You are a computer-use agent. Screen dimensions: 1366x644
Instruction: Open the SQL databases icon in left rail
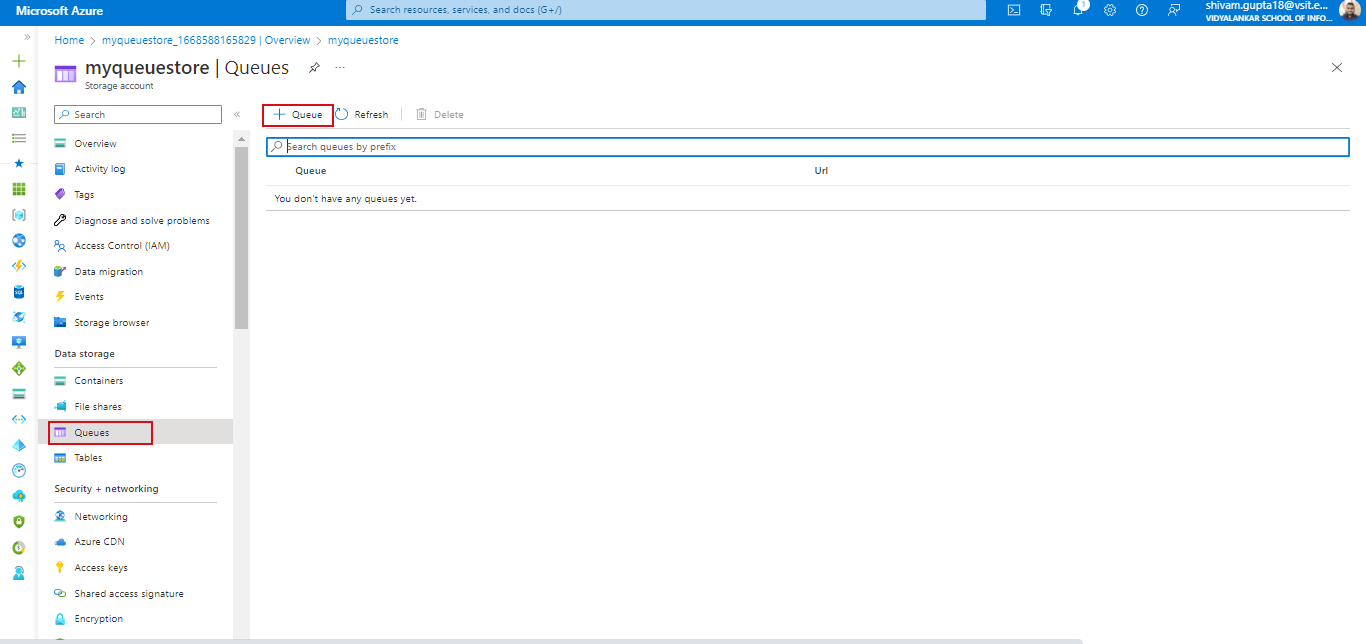tap(18, 292)
